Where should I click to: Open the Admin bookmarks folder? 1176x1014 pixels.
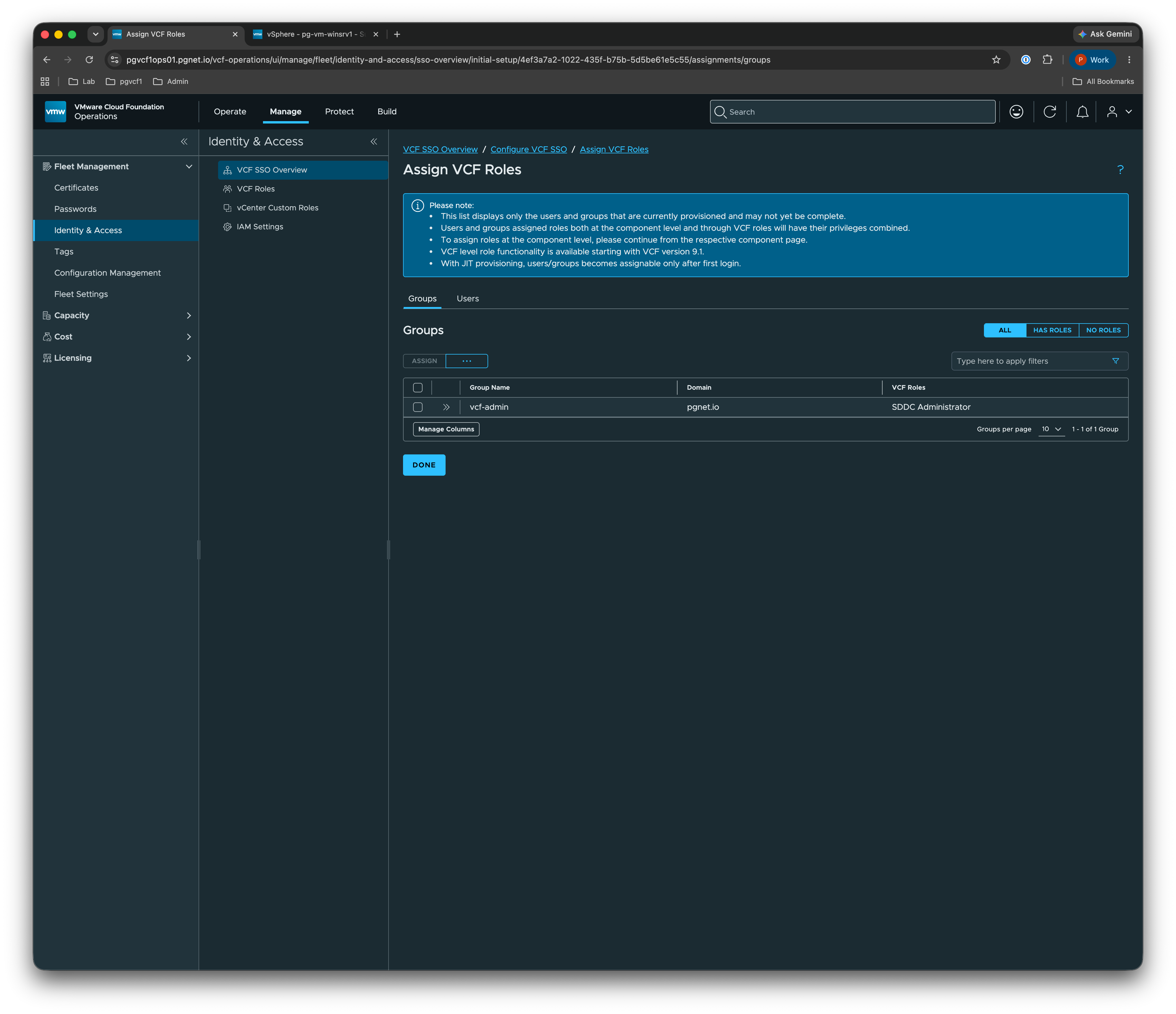tap(171, 82)
